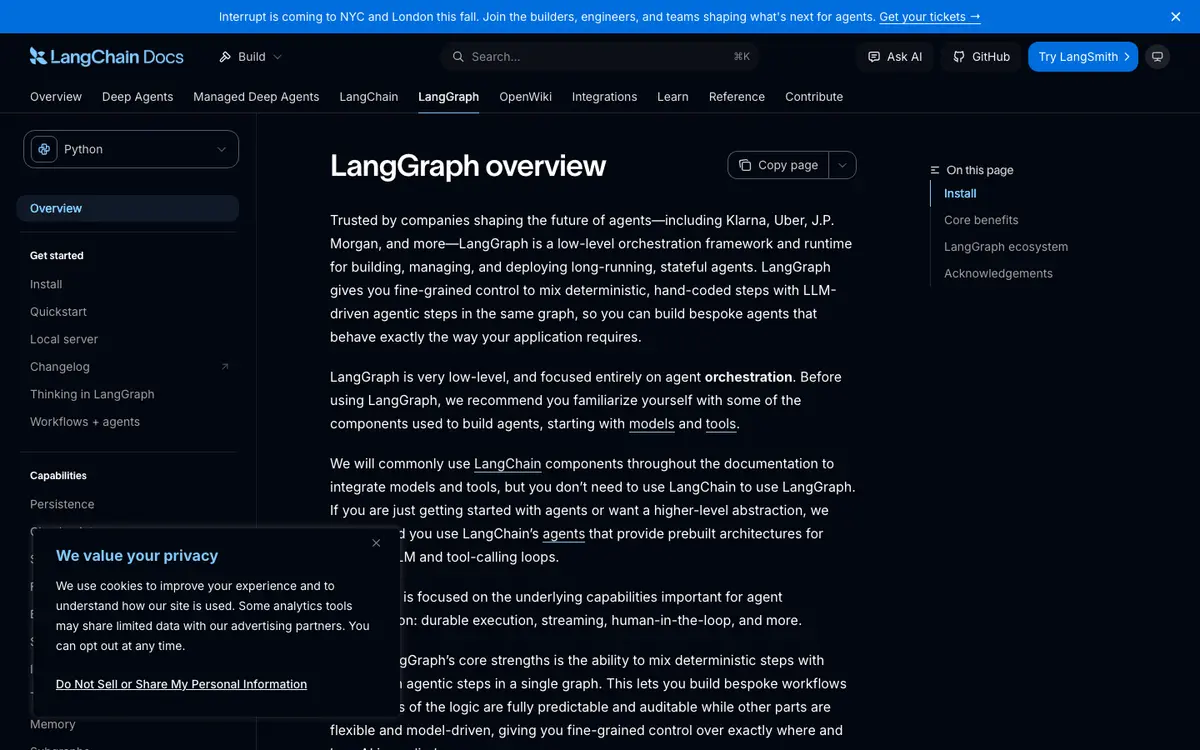1200x750 pixels.
Task: Open the LangChain tab
Action: click(x=369, y=97)
